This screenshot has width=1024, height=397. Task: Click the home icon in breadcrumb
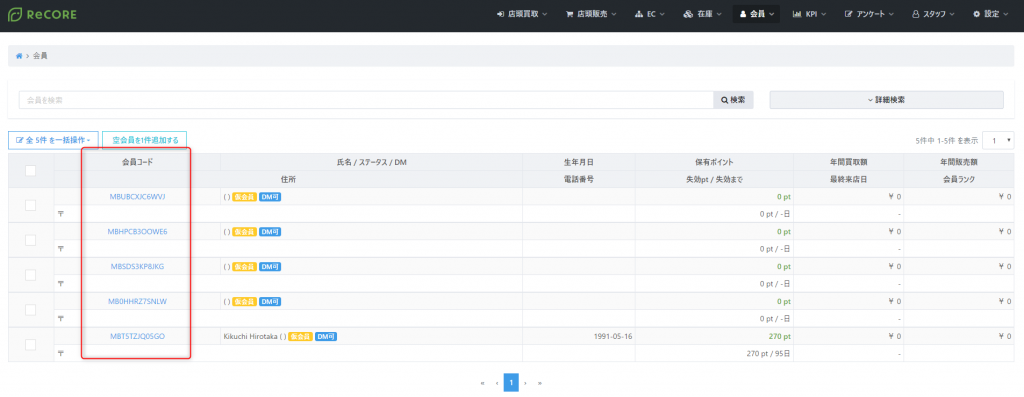19,56
